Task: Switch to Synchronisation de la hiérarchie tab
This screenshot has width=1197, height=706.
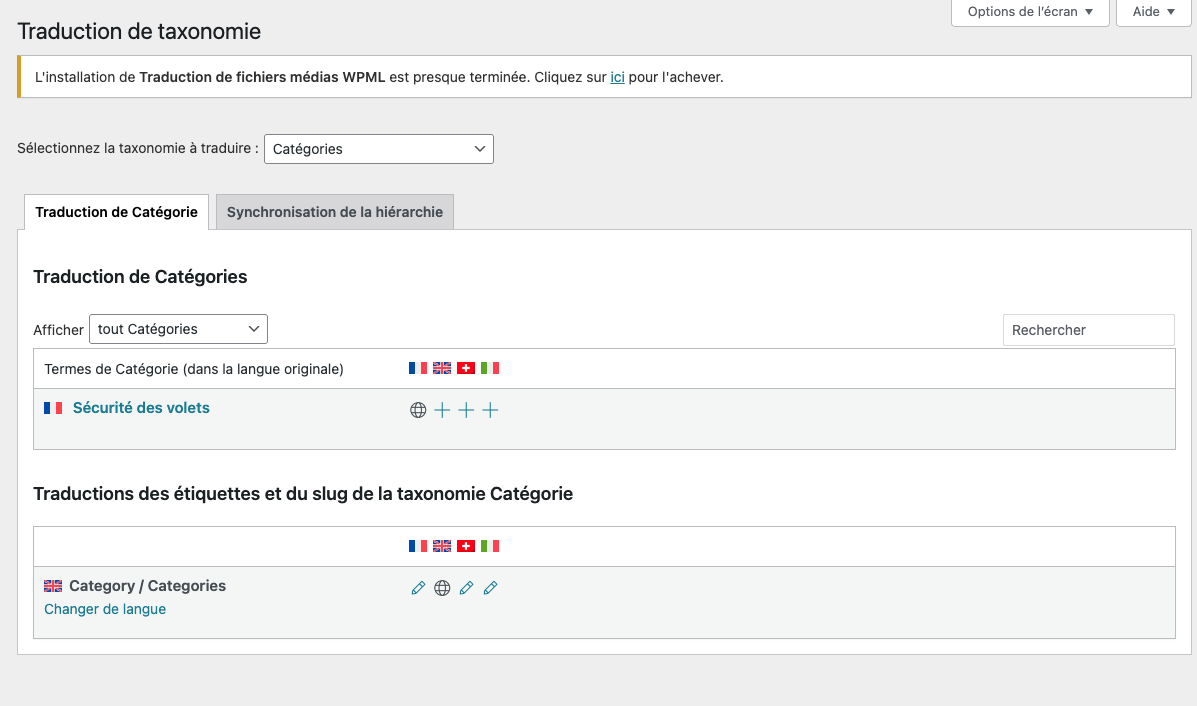Action: [335, 212]
